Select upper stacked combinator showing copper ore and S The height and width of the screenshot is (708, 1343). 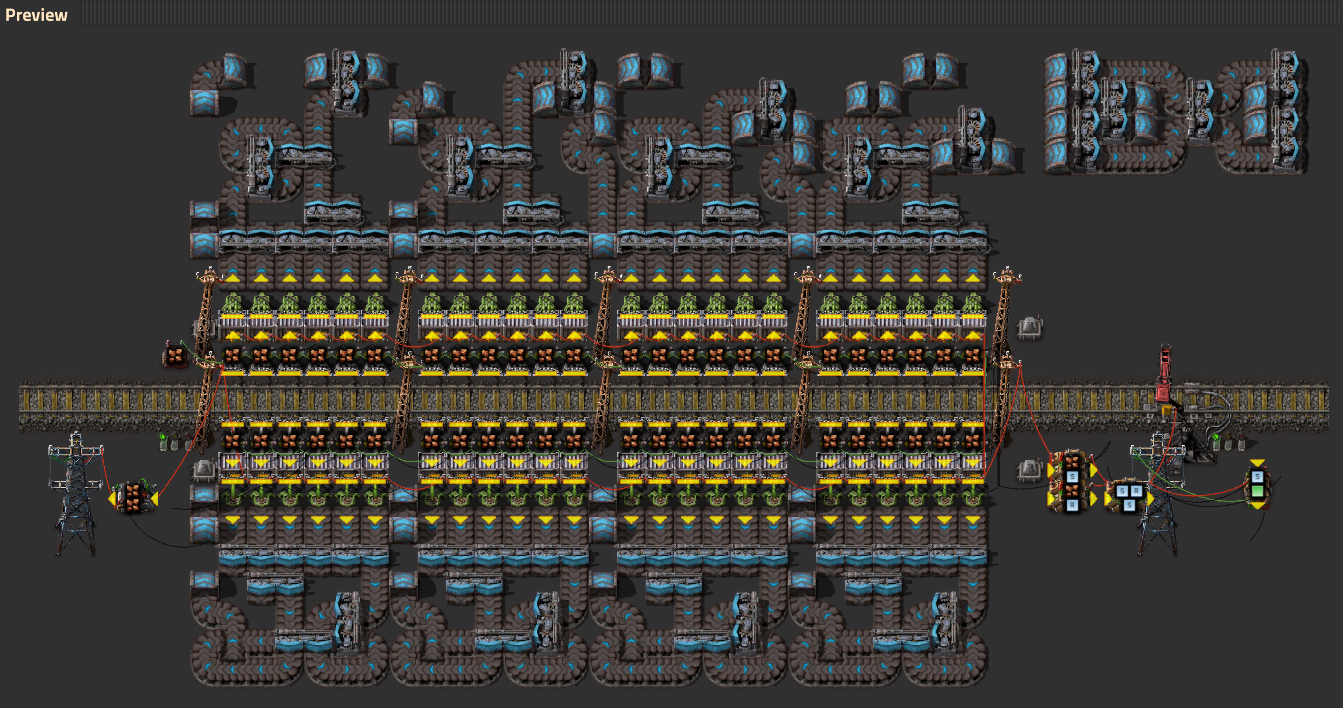click(1072, 467)
